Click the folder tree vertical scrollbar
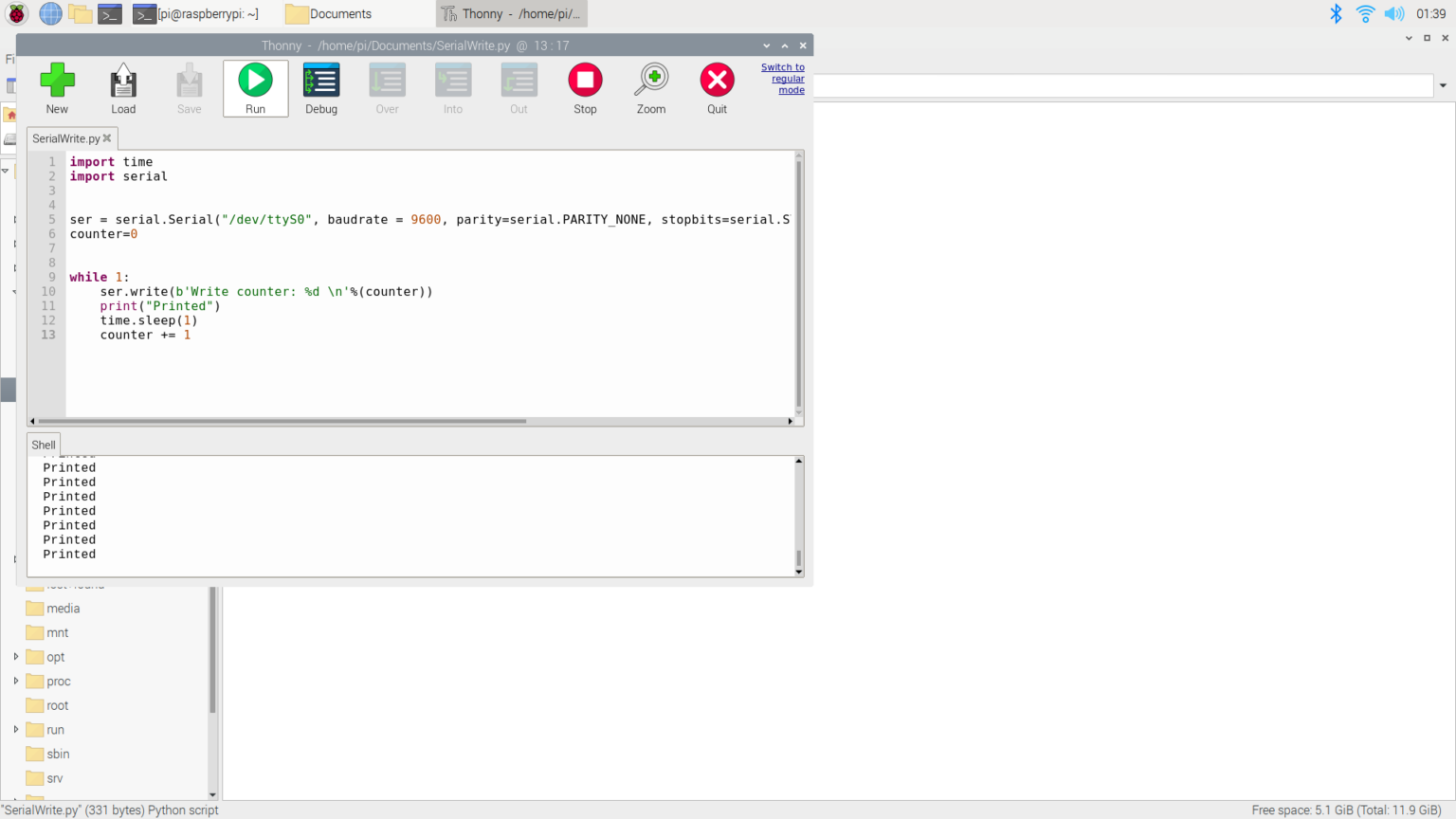Viewport: 1456px width, 819px height. click(212, 650)
